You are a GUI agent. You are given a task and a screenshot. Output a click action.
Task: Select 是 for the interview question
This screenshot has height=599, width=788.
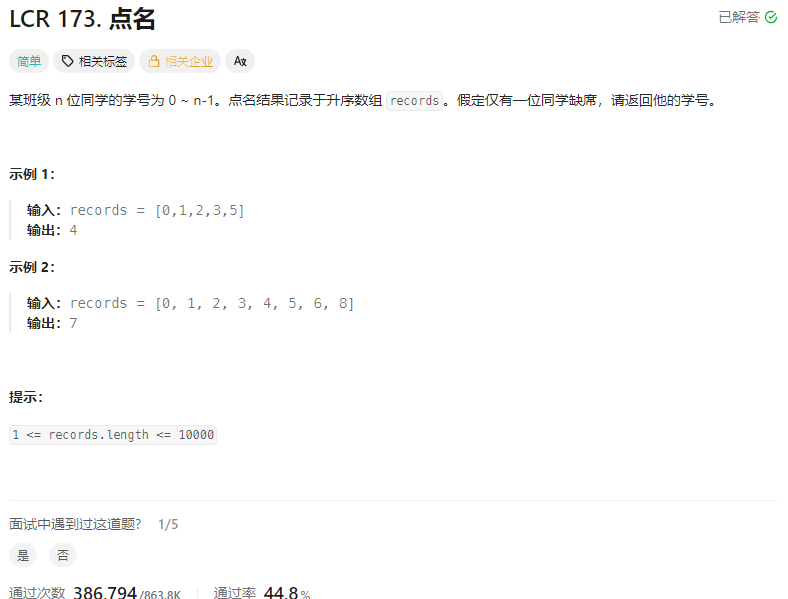pos(23,555)
